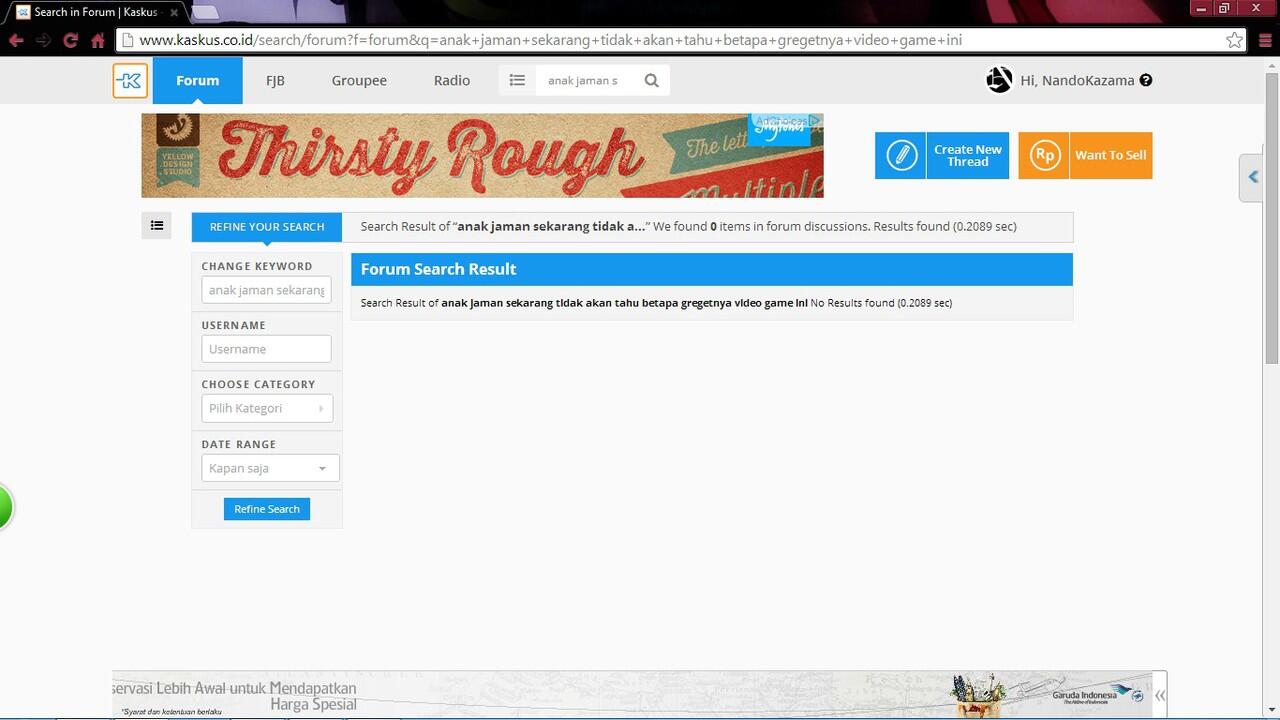Click the pencil icon for new thread
This screenshot has width=1280, height=720.
click(x=901, y=156)
